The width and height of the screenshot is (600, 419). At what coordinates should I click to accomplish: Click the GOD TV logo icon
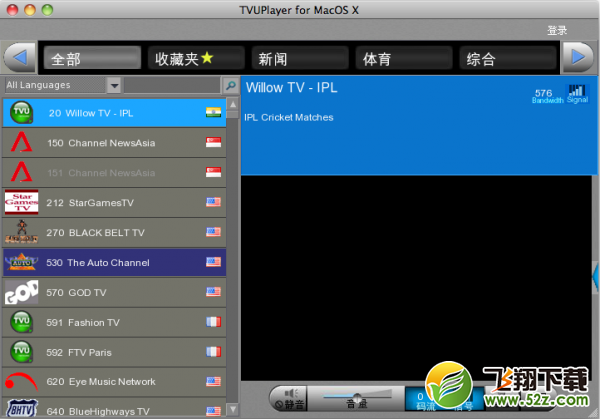[21, 292]
